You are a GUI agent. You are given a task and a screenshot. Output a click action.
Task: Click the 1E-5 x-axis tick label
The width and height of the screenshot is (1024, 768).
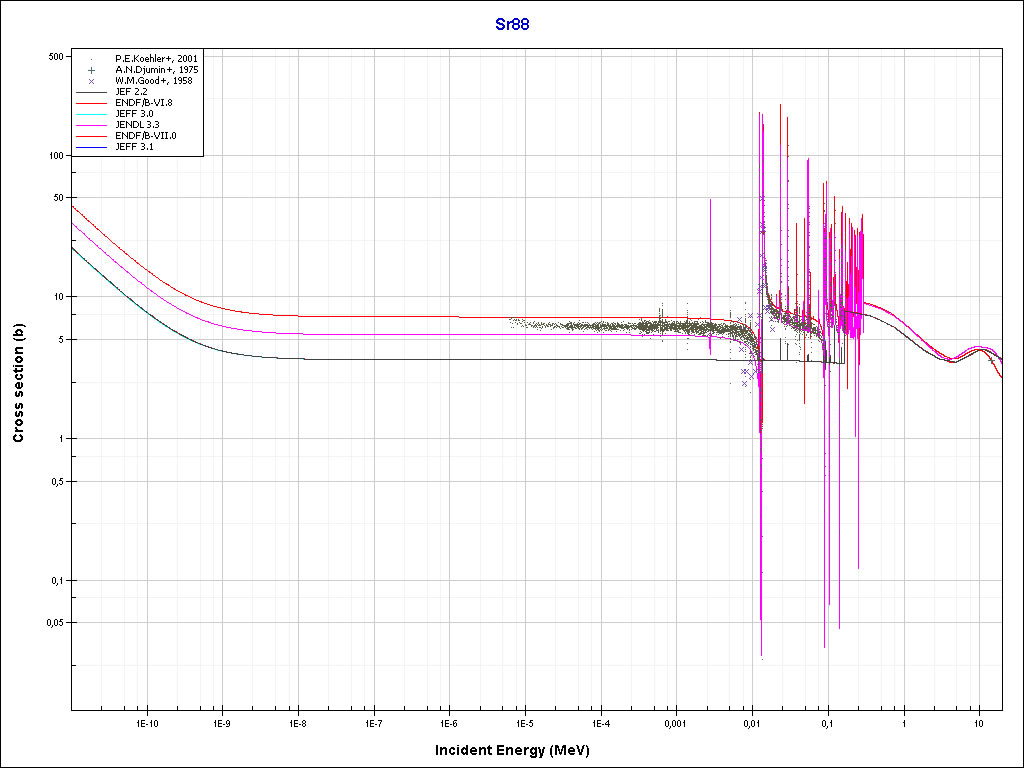tap(524, 722)
